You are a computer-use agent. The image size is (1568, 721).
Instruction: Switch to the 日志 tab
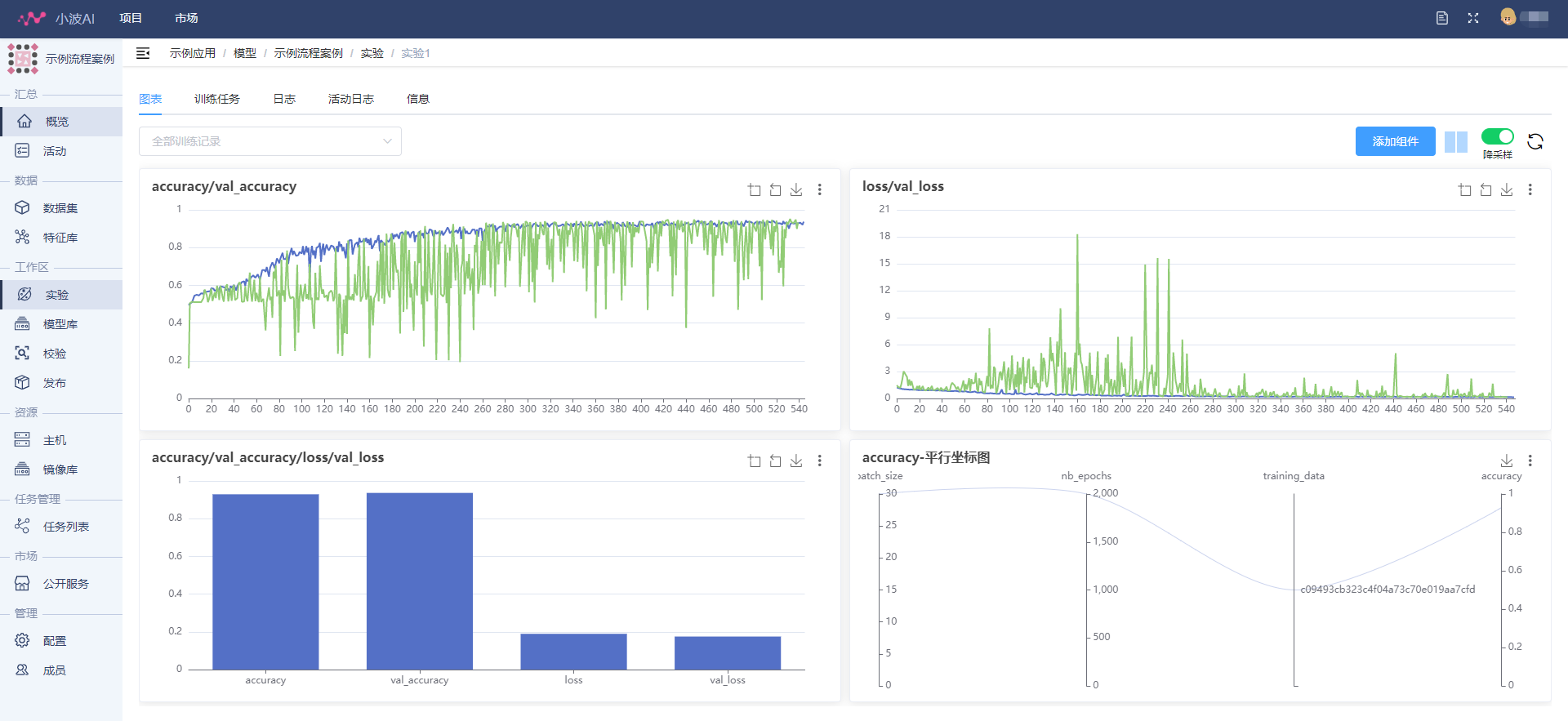click(284, 99)
